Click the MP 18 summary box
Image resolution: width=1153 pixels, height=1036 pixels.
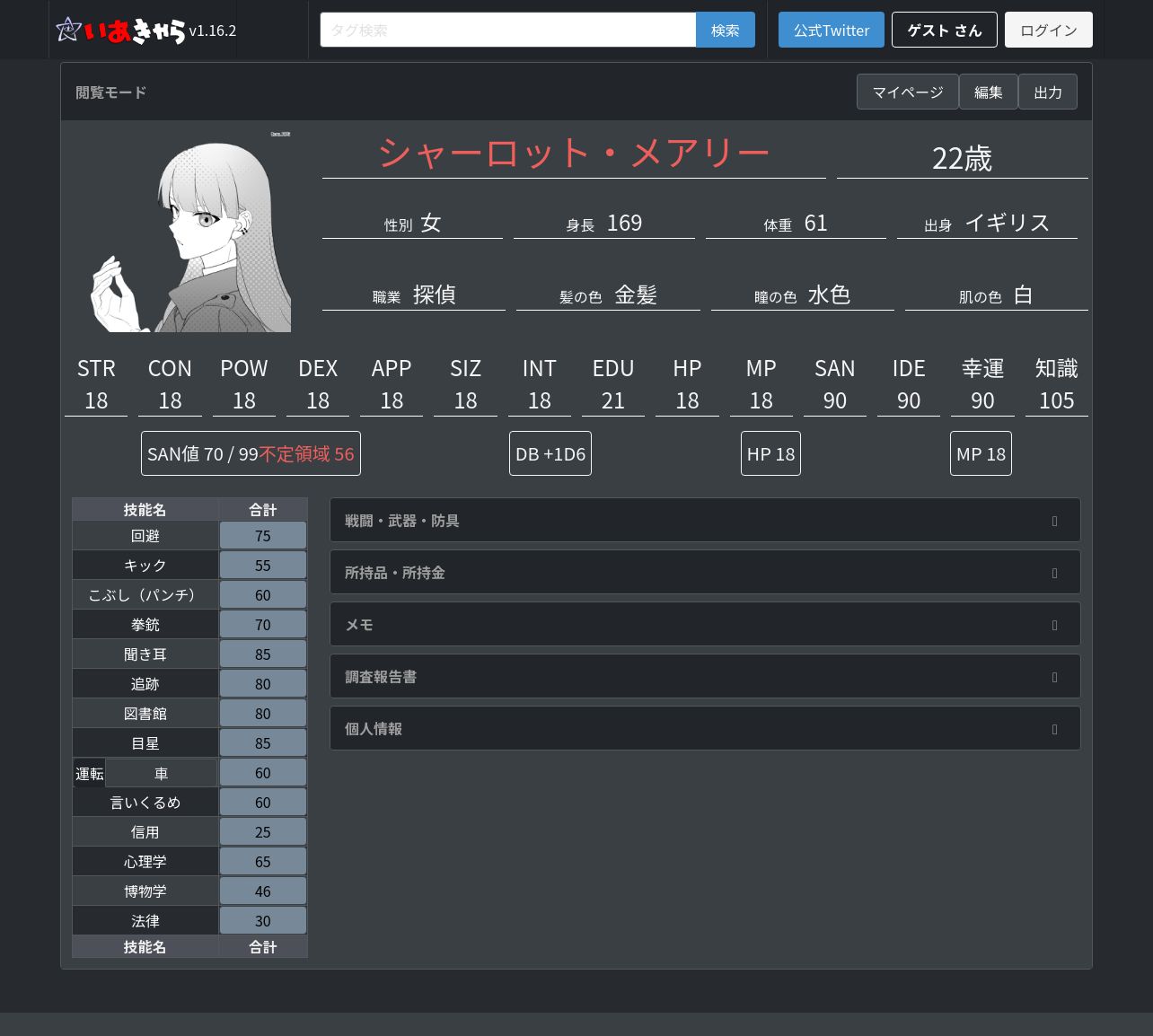981,453
